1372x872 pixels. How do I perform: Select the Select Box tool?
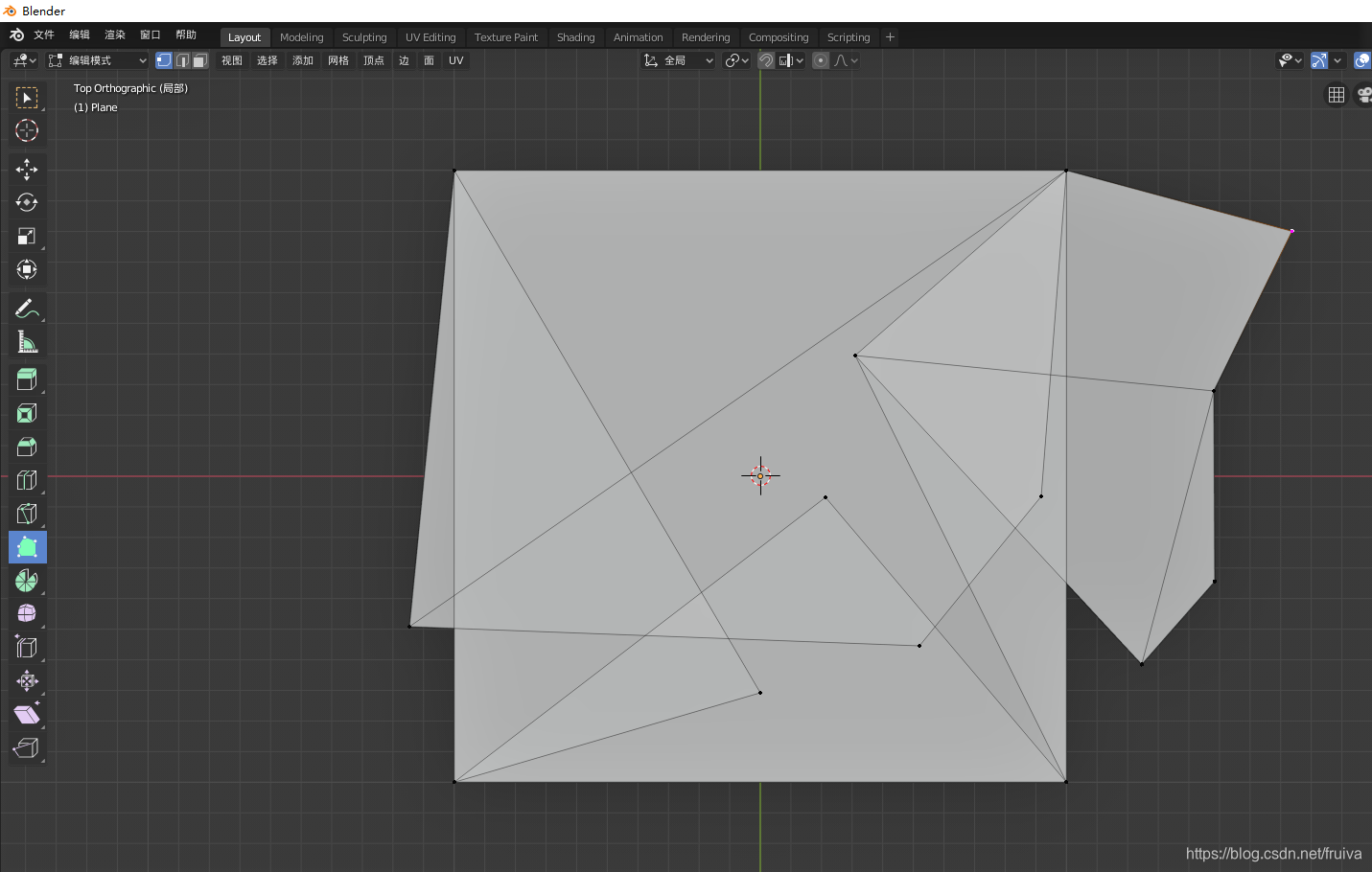[x=27, y=98]
